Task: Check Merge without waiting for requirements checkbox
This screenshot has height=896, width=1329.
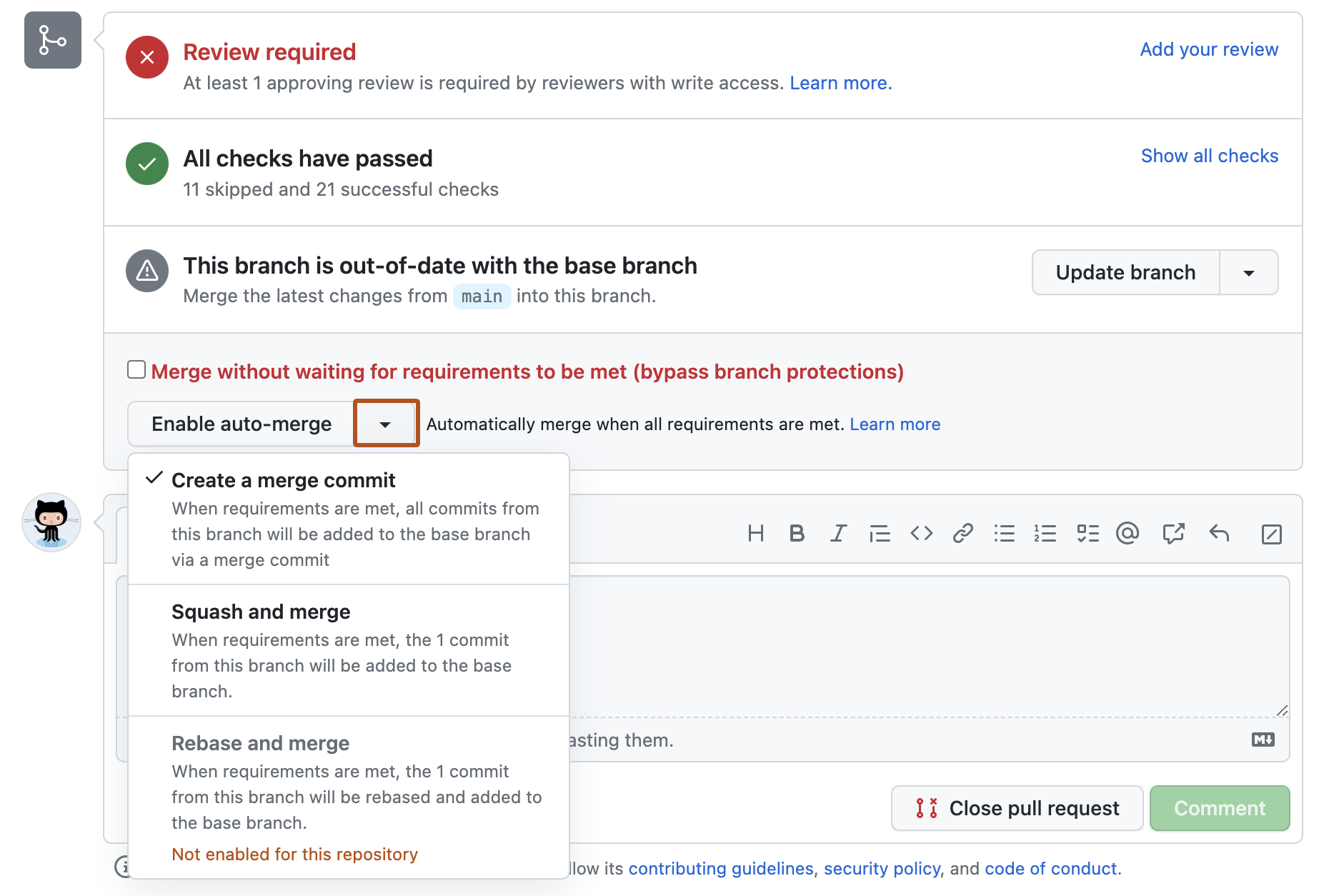Action: coord(136,369)
